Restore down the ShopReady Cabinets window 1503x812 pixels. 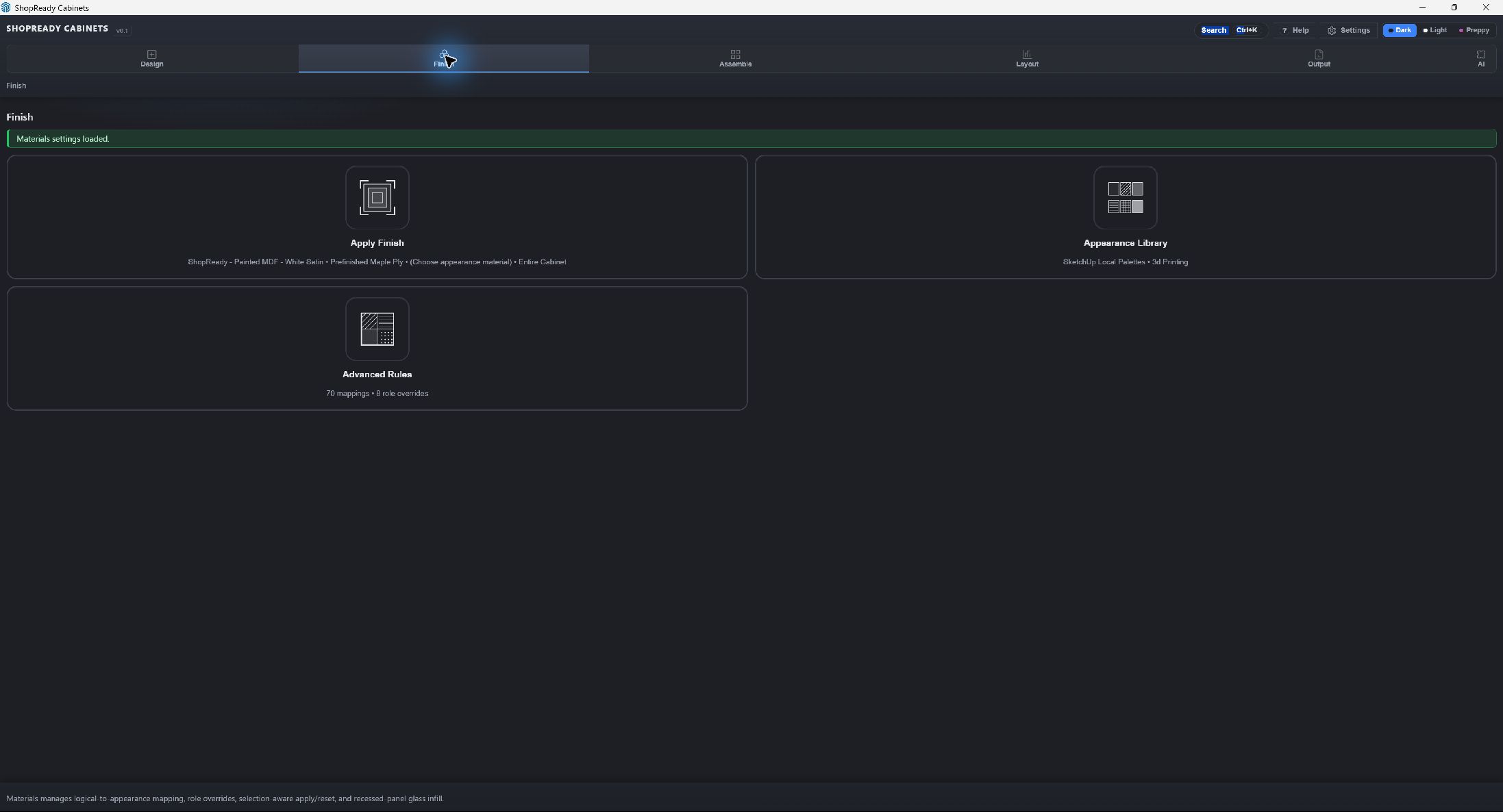(1454, 8)
